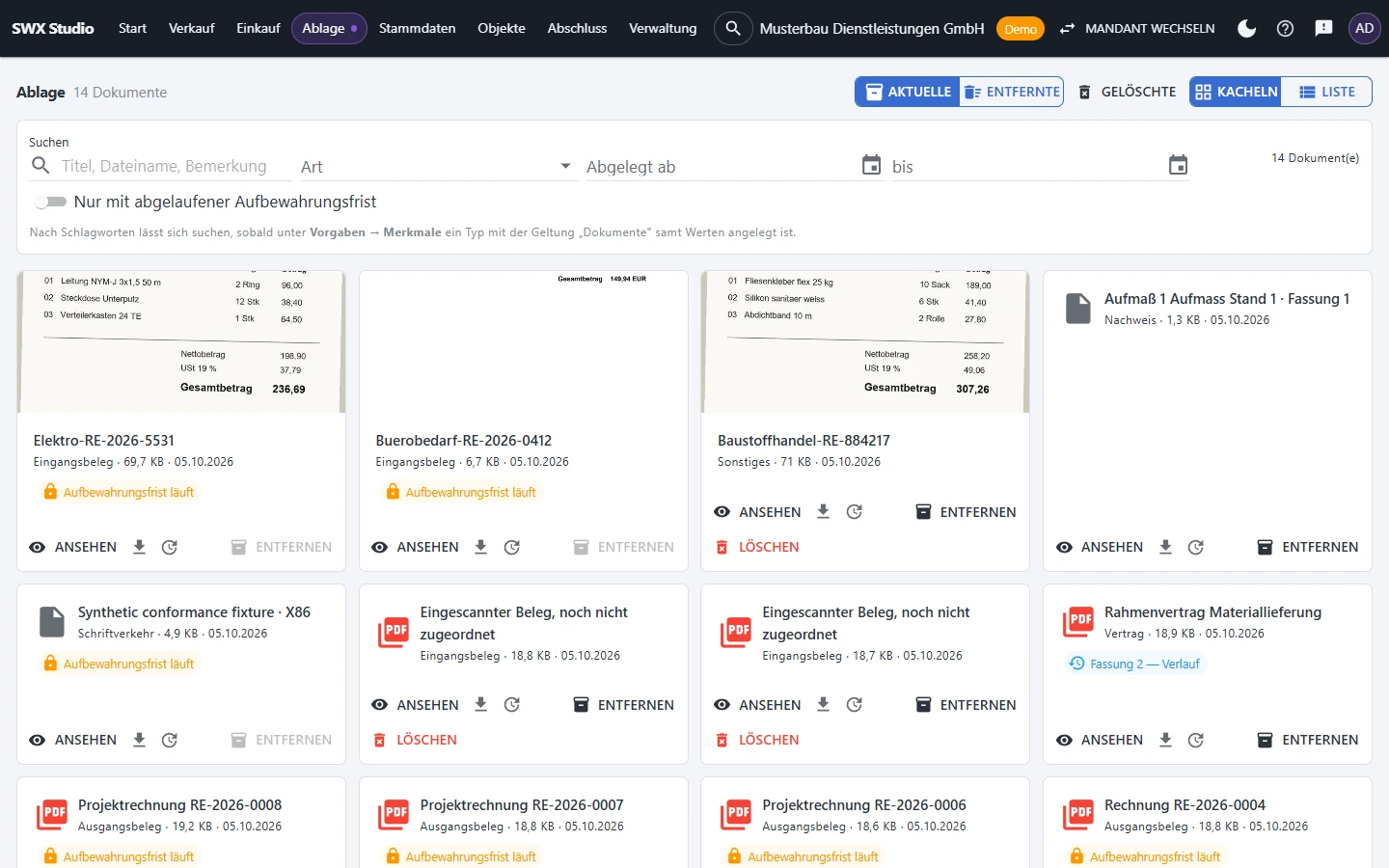Select KACHELN tile layout
The image size is (1389, 868).
tap(1236, 92)
